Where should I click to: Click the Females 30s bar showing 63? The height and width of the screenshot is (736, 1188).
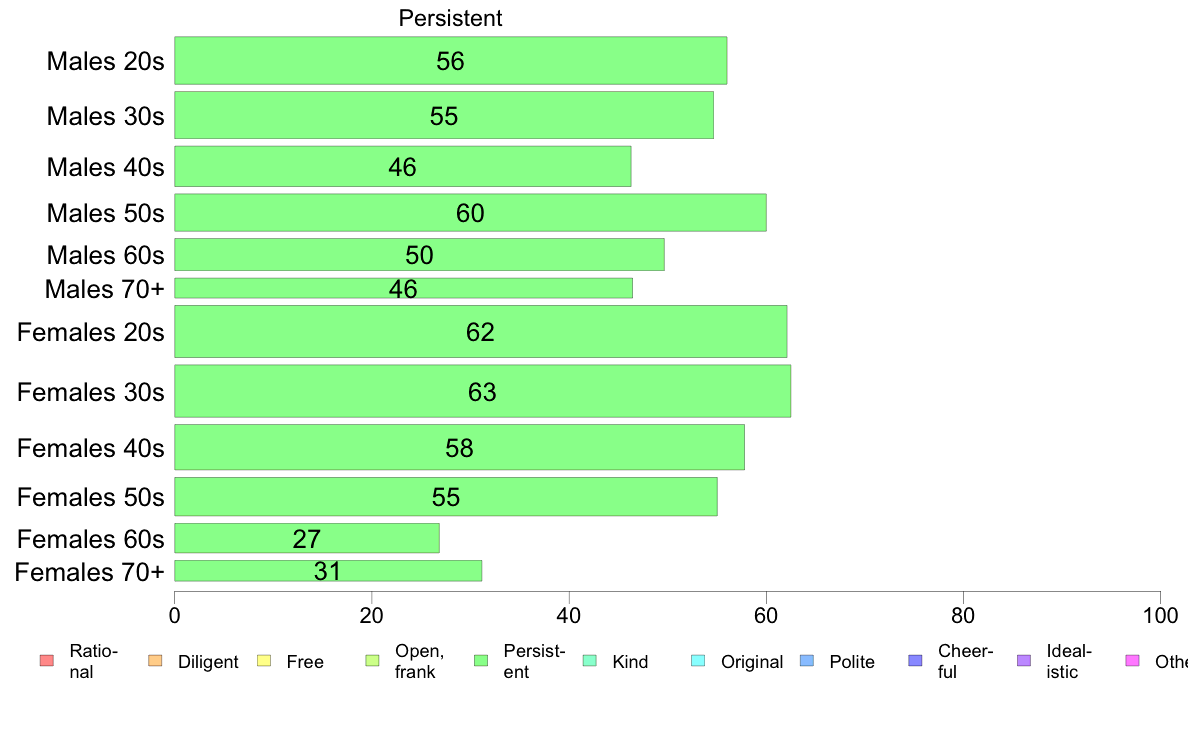click(x=483, y=391)
